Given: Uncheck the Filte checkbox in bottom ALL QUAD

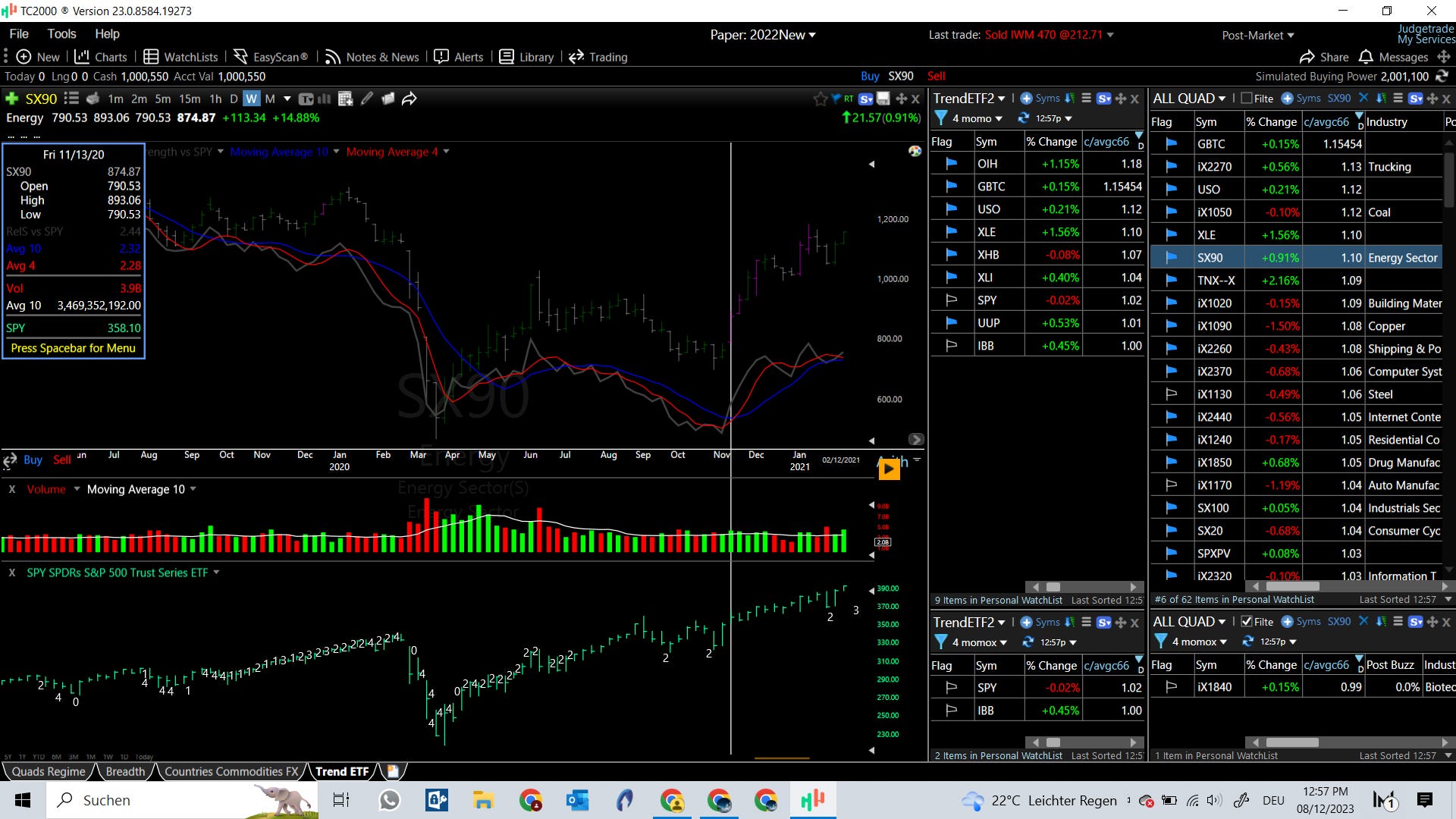Looking at the screenshot, I should coord(1247,622).
